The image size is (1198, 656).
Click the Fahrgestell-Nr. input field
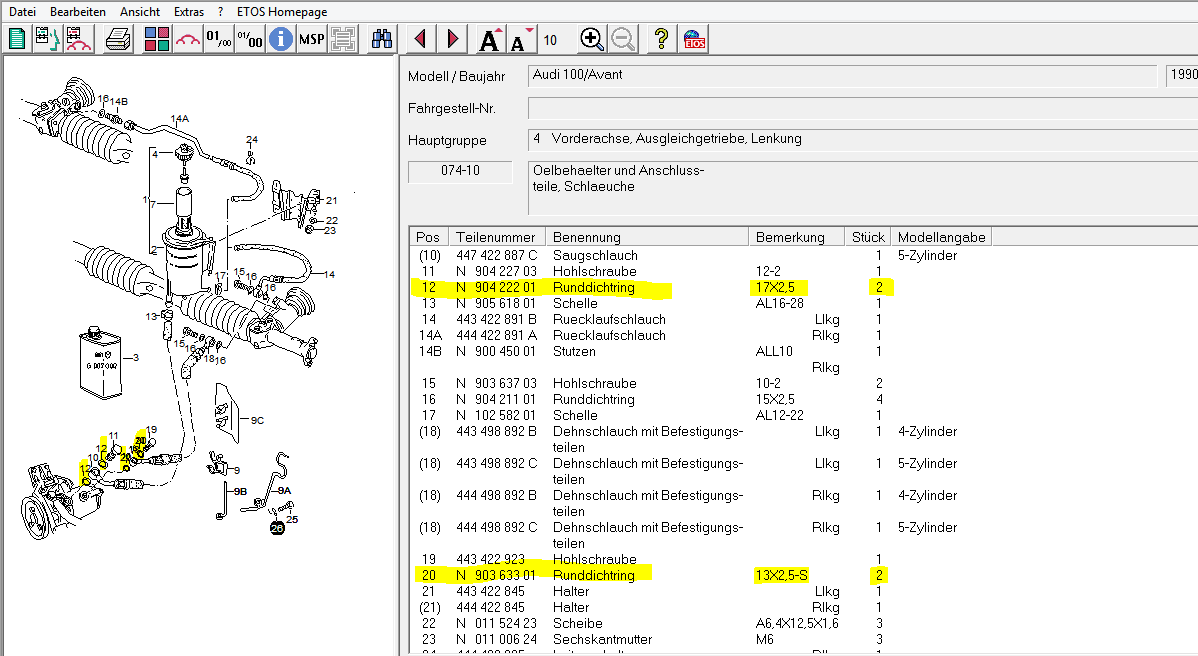[860, 108]
